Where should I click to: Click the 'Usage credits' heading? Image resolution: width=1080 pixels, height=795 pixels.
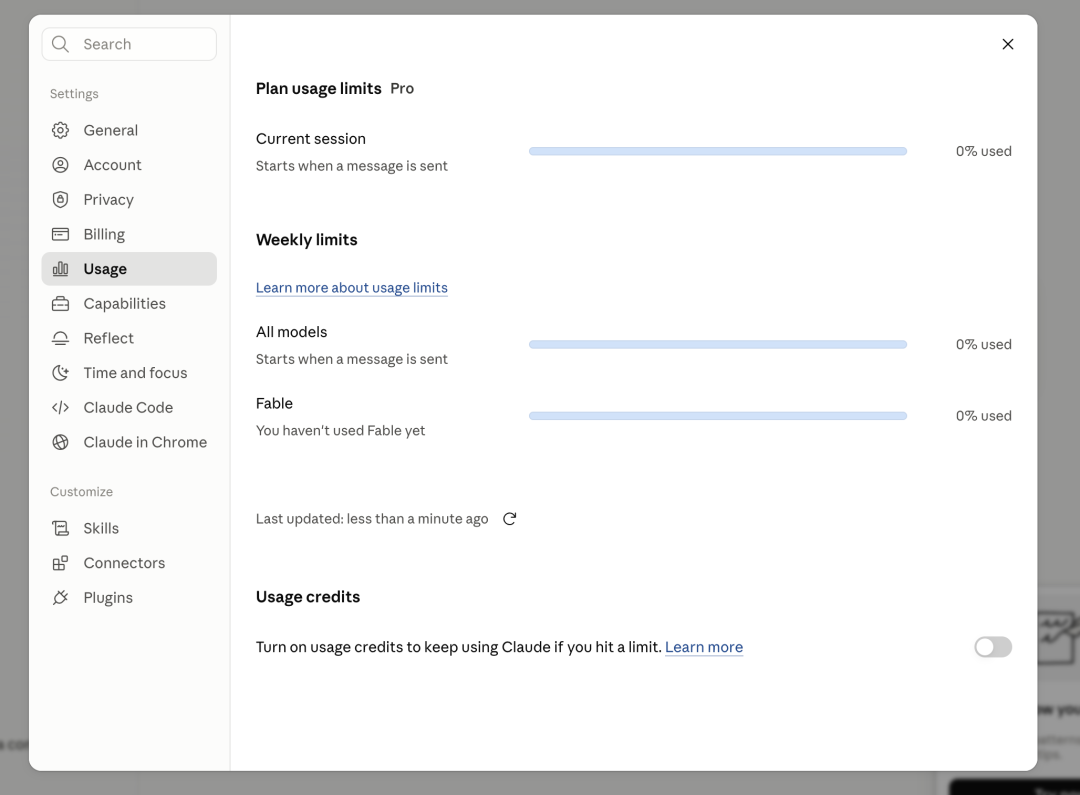[308, 597]
